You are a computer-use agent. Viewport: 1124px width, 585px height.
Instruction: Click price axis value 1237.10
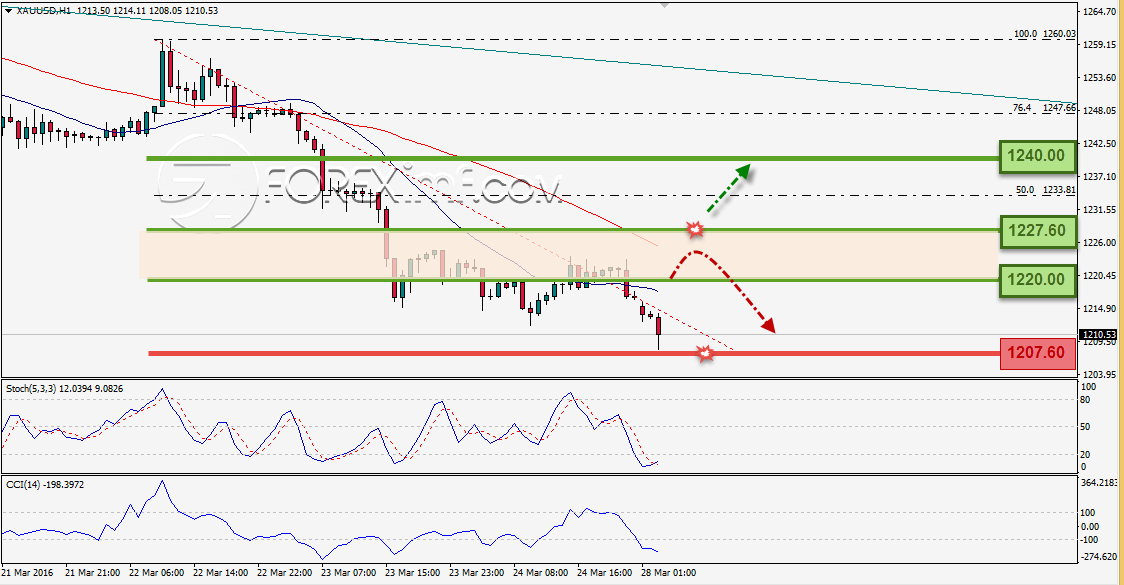(1099, 176)
